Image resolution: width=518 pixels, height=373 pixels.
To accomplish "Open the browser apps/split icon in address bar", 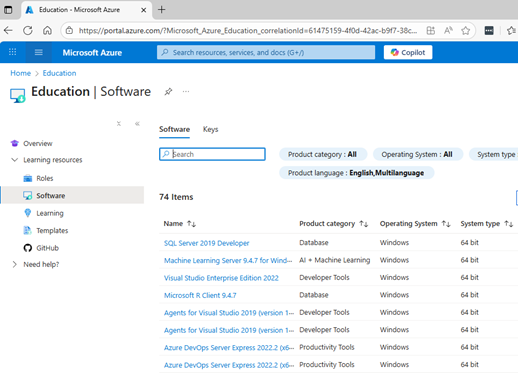I will click(x=431, y=31).
